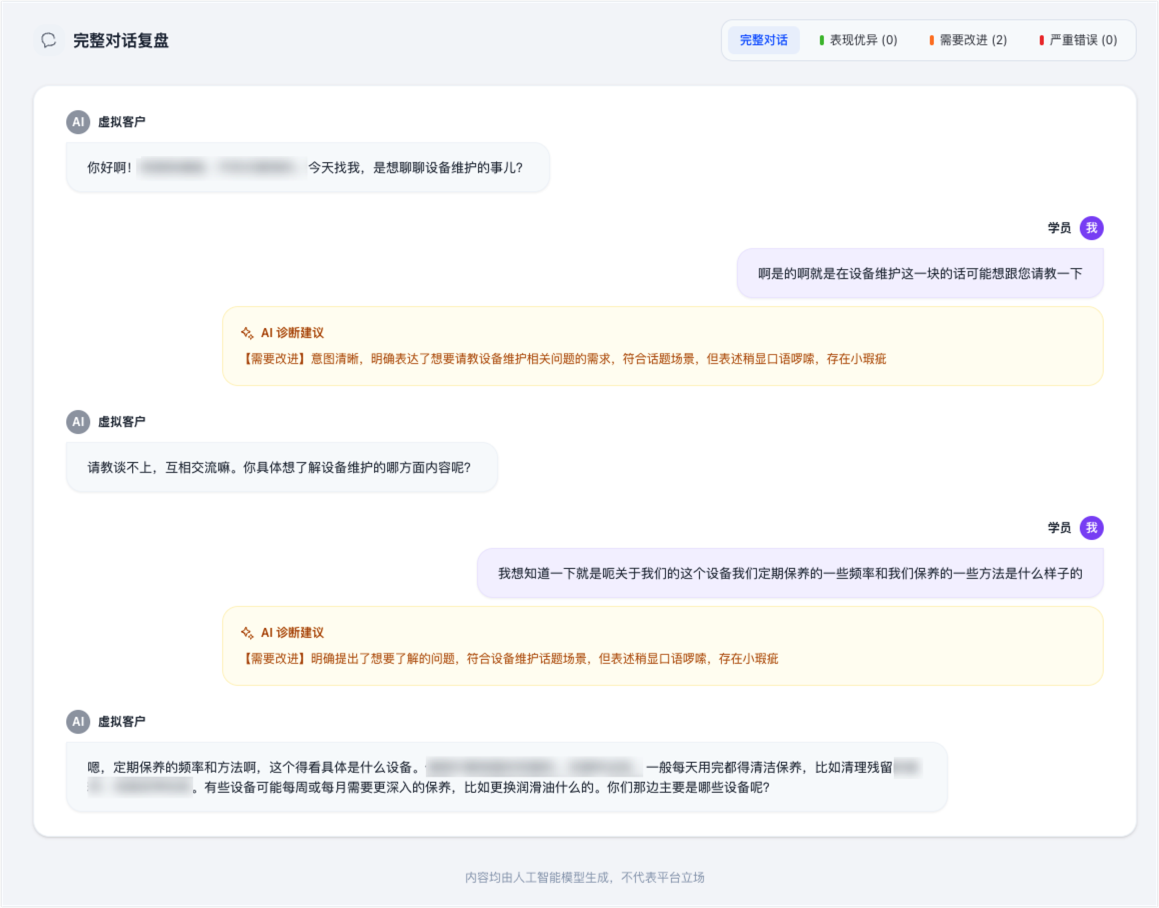1159x908 pixels.
Task: Switch to the 完整对话 tab
Action: pyautogui.click(x=764, y=40)
